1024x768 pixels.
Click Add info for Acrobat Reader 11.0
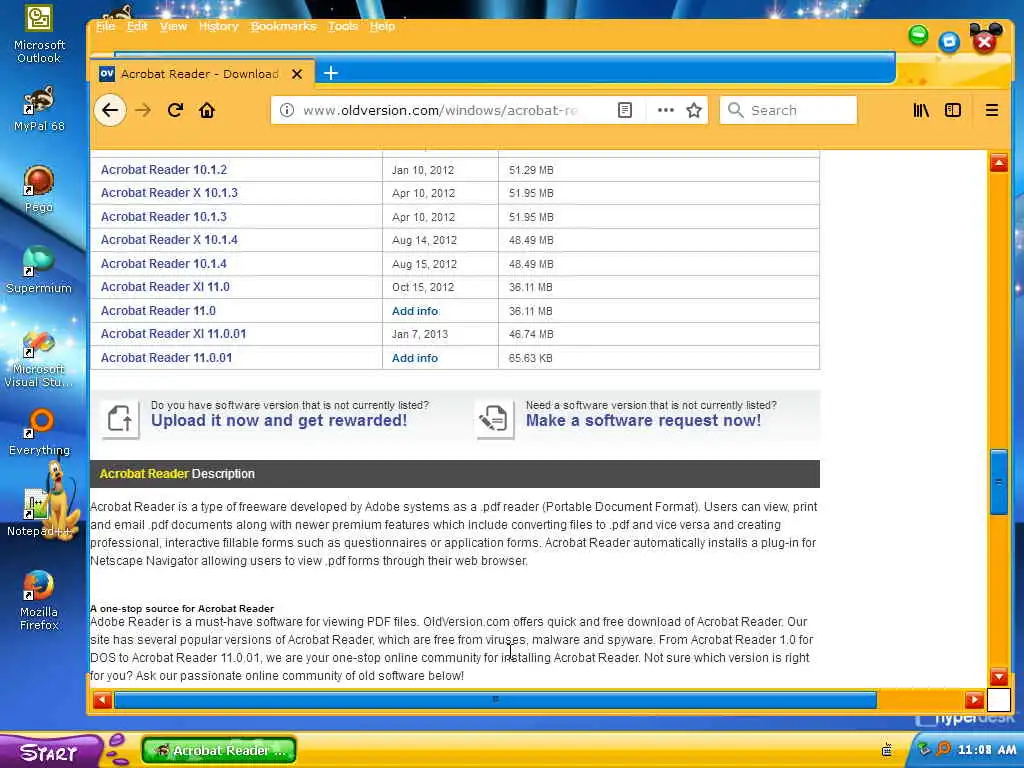(x=415, y=311)
